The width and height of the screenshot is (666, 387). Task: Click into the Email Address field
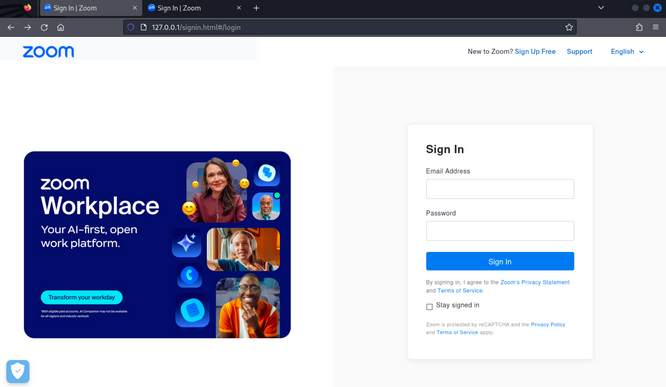[x=500, y=189]
